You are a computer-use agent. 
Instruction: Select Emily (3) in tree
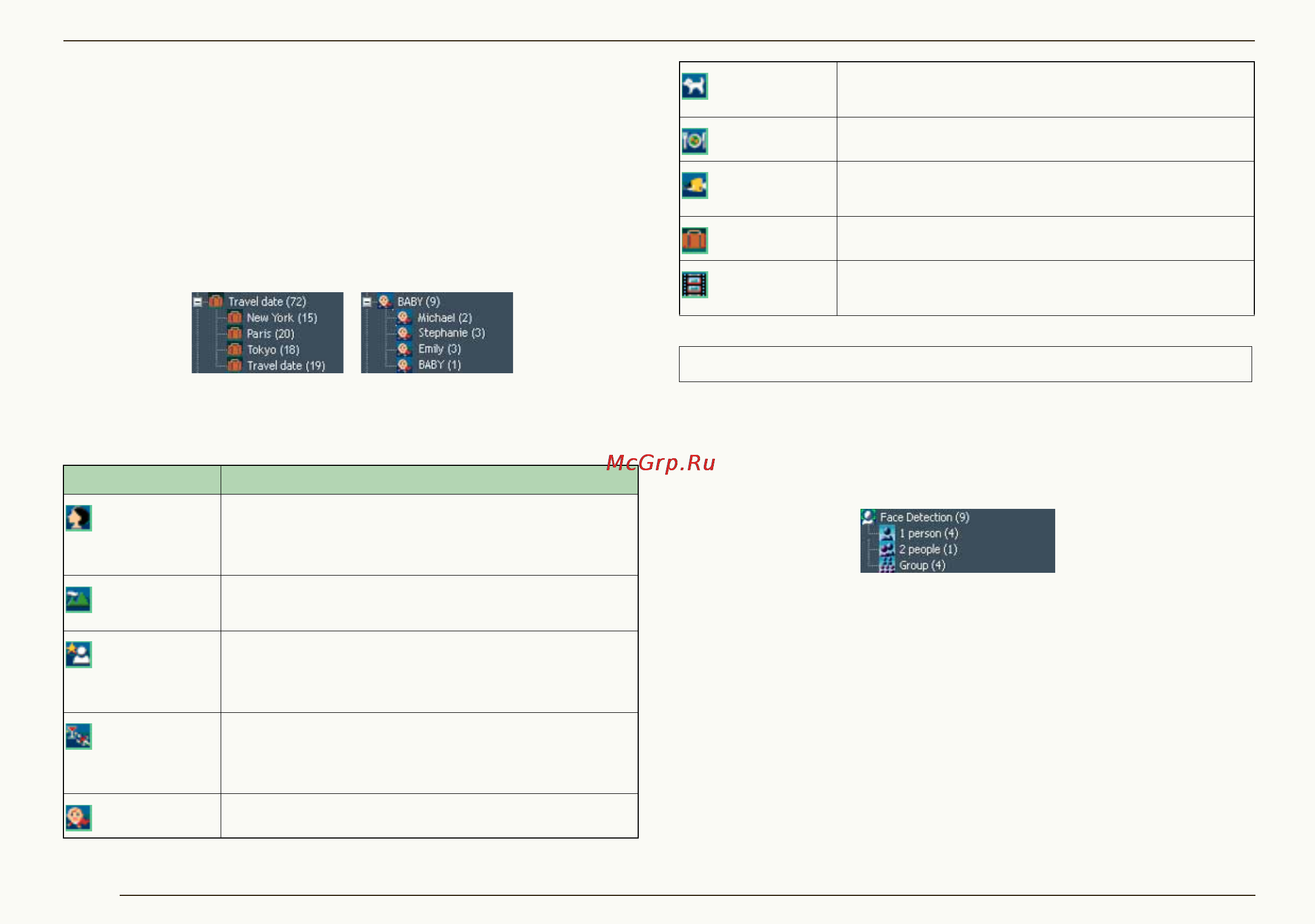tap(439, 349)
